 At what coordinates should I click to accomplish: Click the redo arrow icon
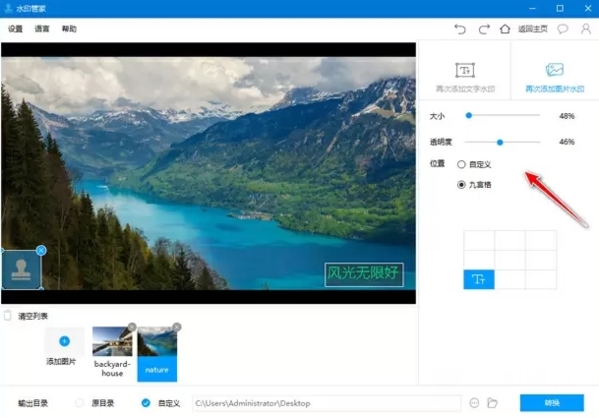click(484, 29)
